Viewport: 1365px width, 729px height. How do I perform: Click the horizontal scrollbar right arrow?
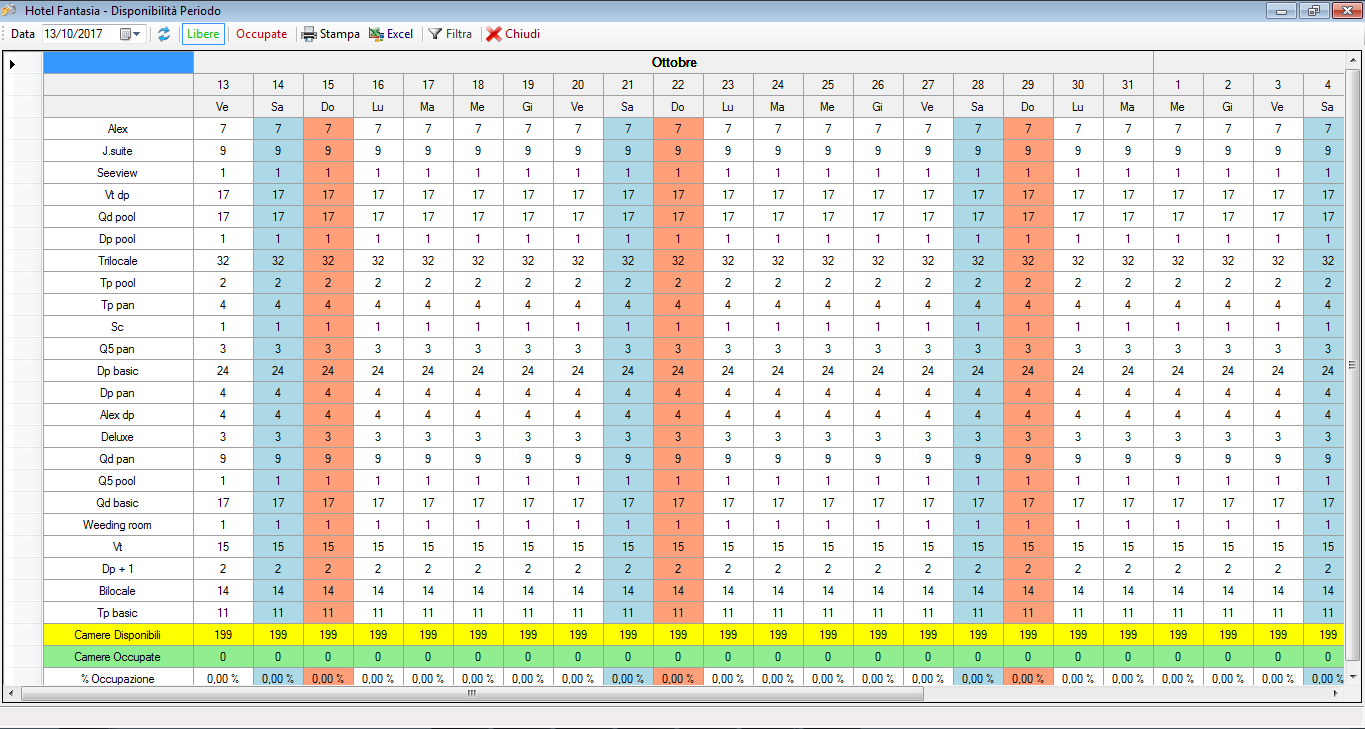pos(1341,692)
